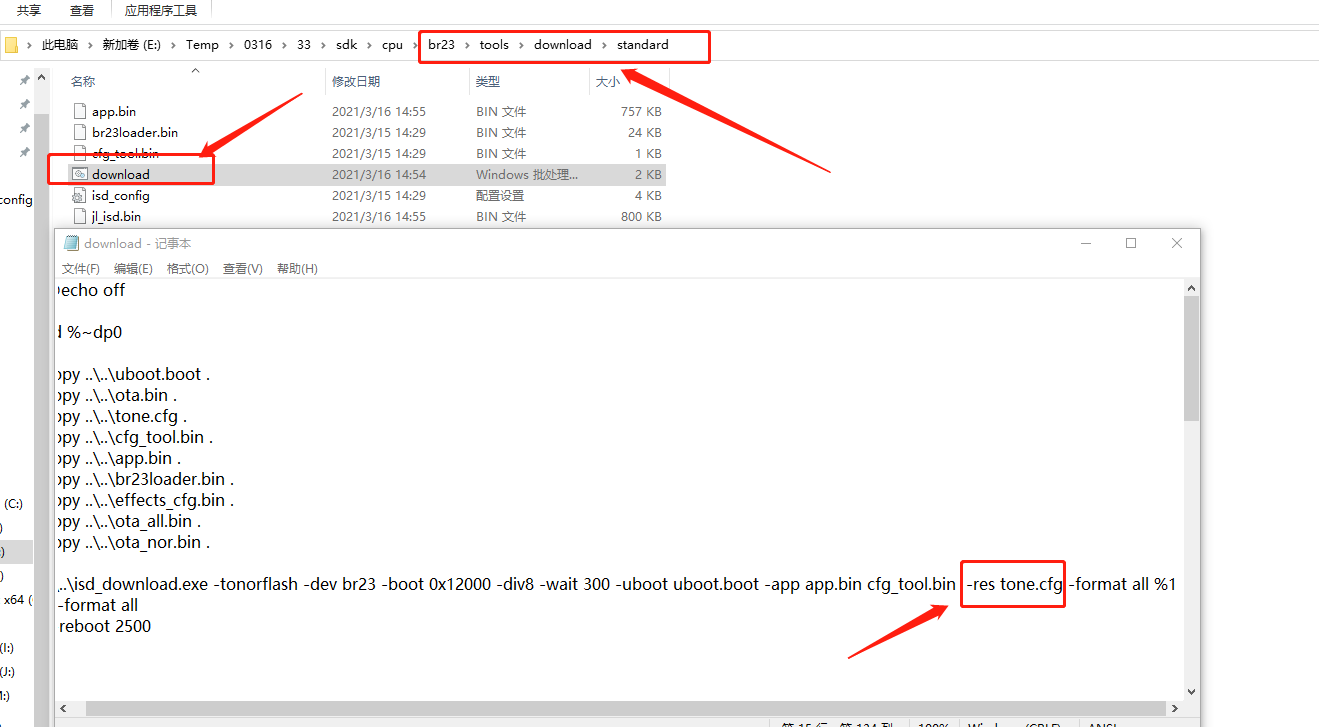Open Notepad 格式(O) menu

click(188, 269)
